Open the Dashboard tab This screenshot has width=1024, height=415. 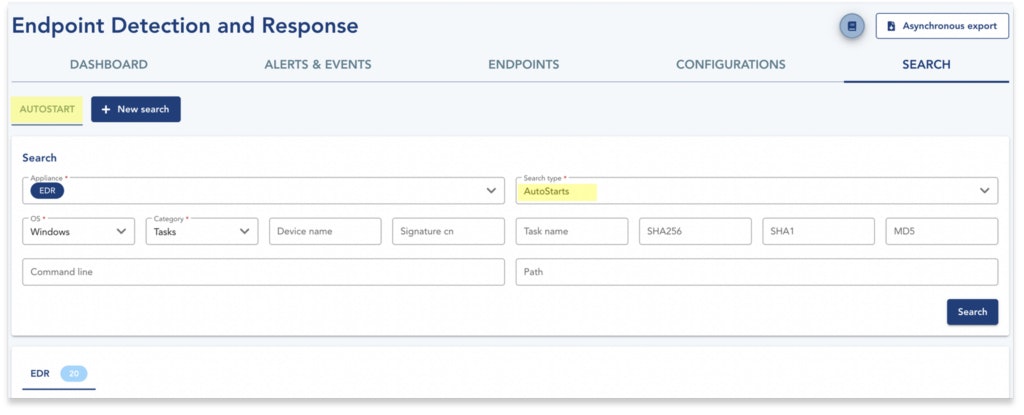(x=109, y=65)
